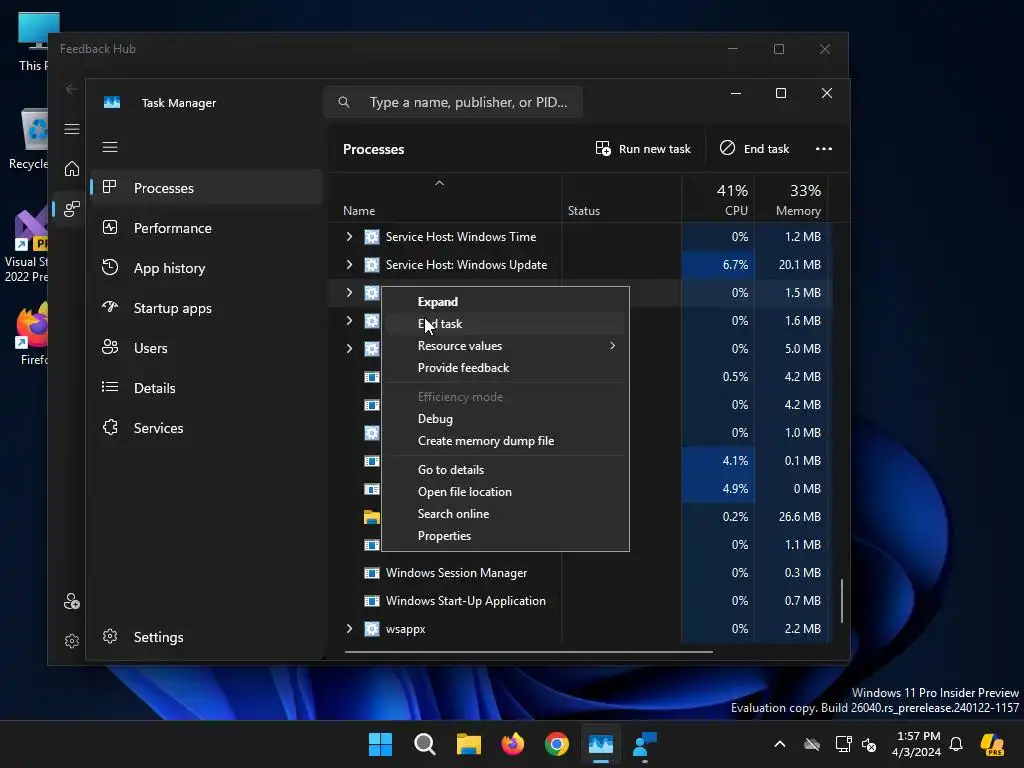
Task: Choose Go to details in context menu
Action: (505, 470)
